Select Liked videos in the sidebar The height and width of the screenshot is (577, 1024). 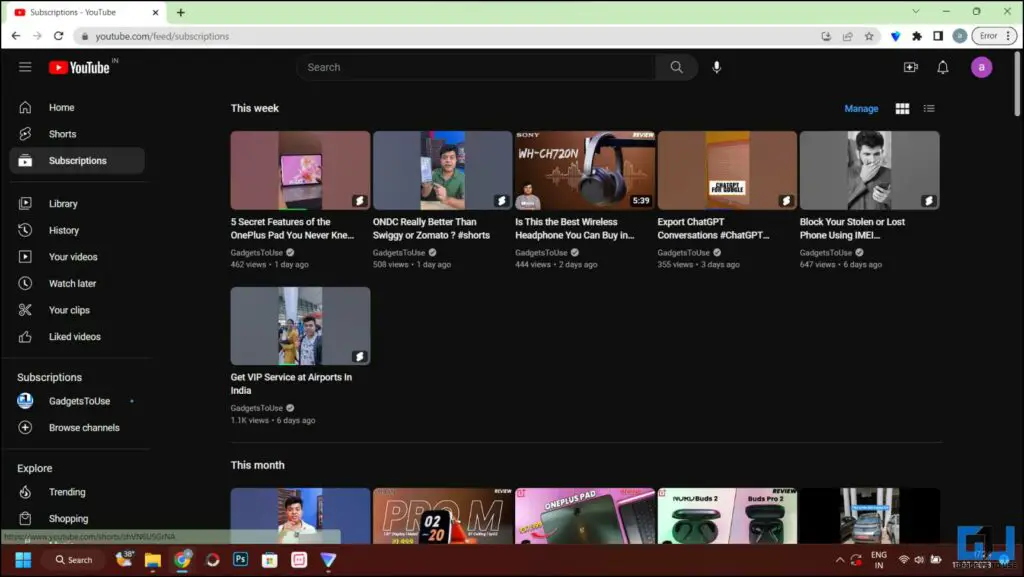click(x=76, y=336)
